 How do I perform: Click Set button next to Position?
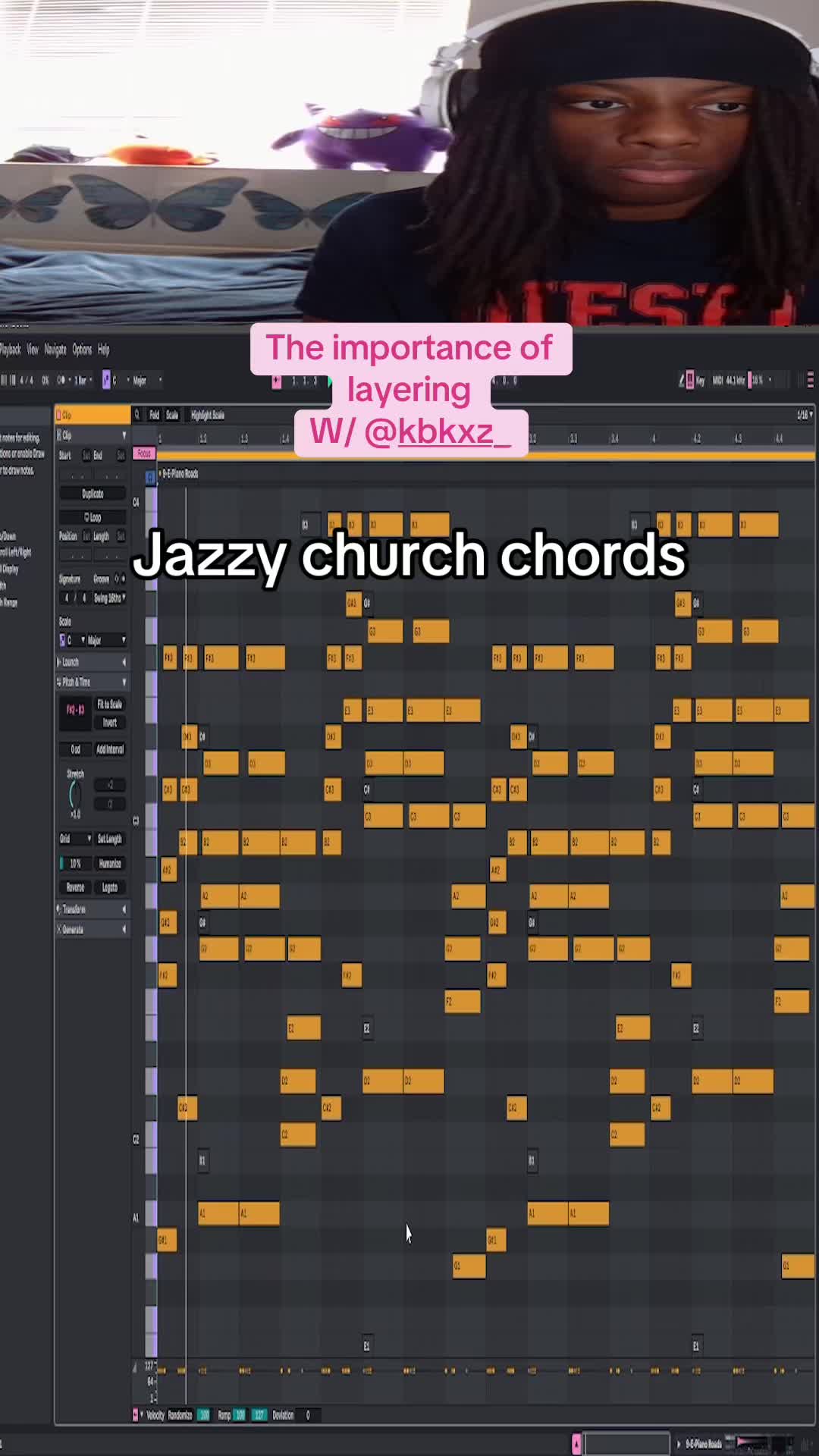(x=86, y=536)
